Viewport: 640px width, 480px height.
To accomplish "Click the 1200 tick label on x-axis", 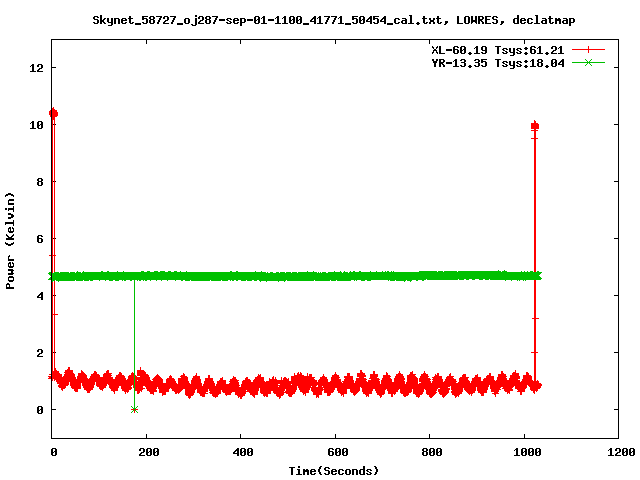I will 618,453.
